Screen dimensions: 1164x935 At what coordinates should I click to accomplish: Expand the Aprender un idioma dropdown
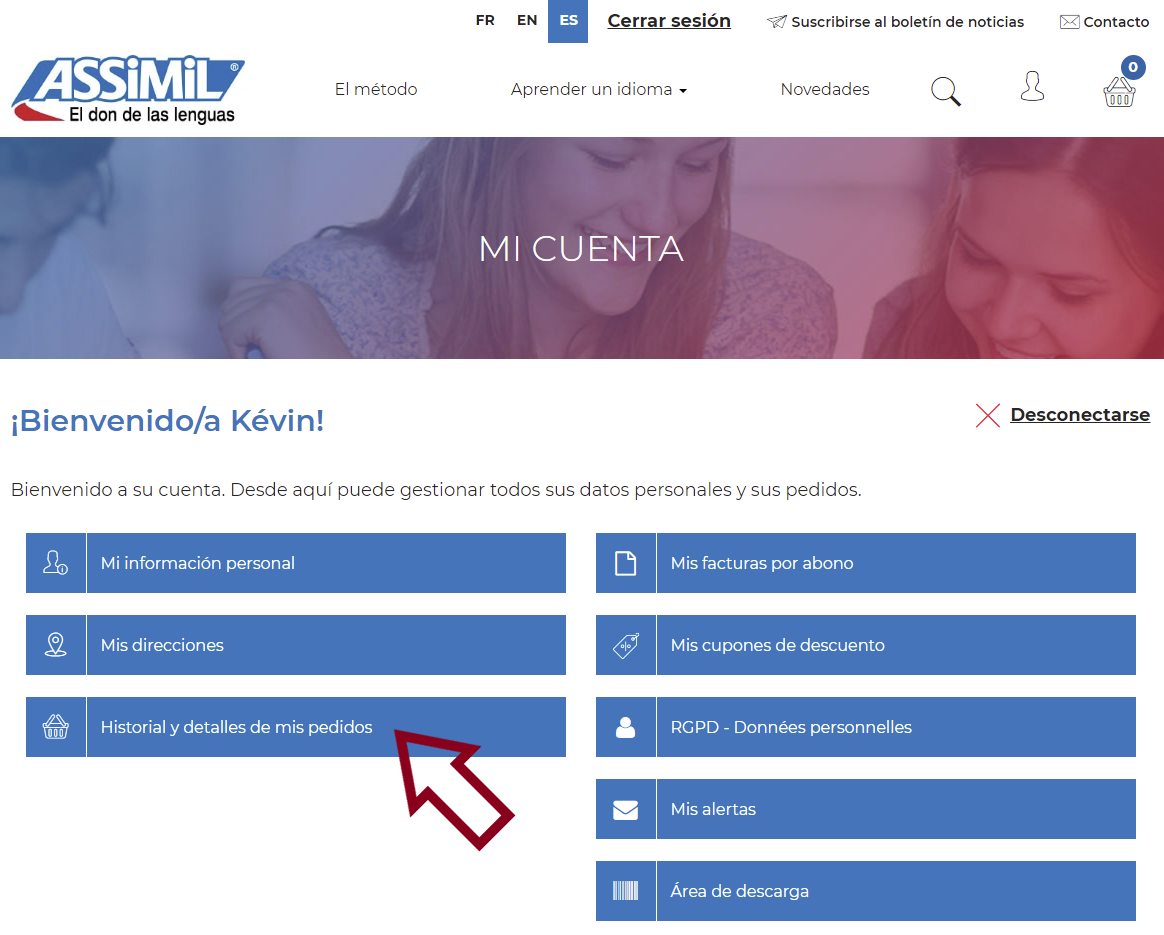click(598, 90)
